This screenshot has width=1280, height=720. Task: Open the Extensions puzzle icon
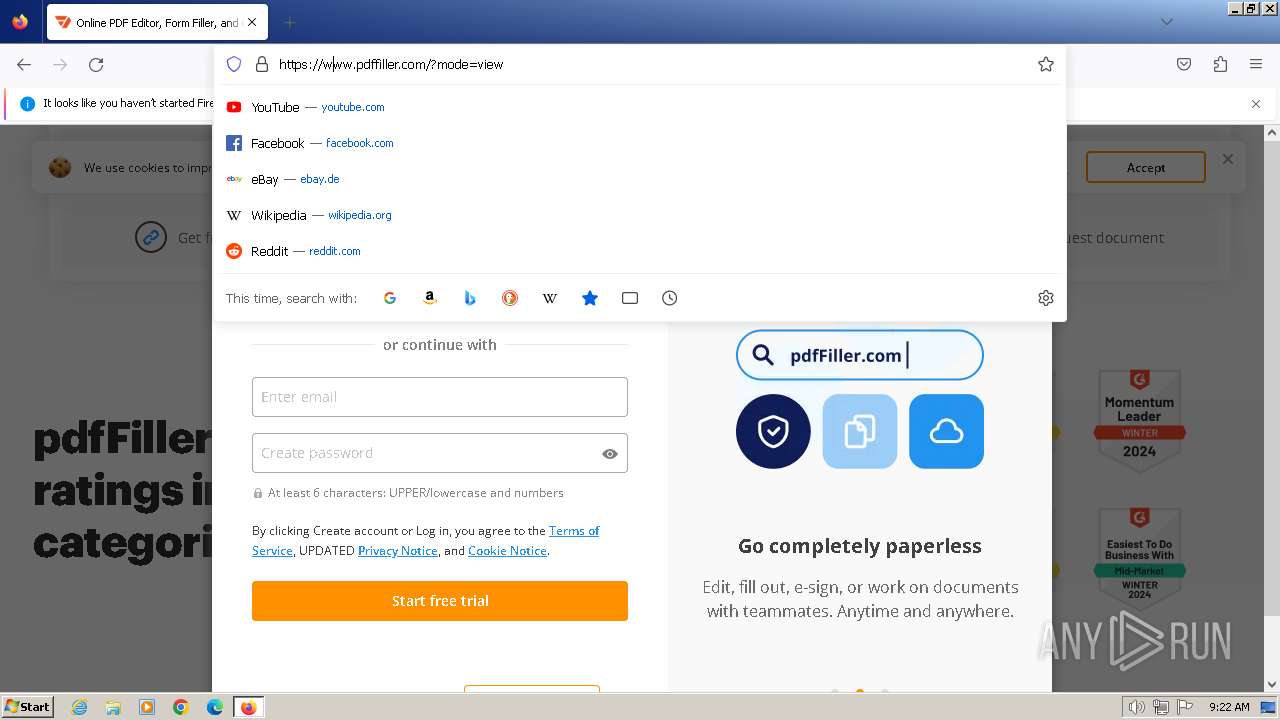pos(1220,64)
